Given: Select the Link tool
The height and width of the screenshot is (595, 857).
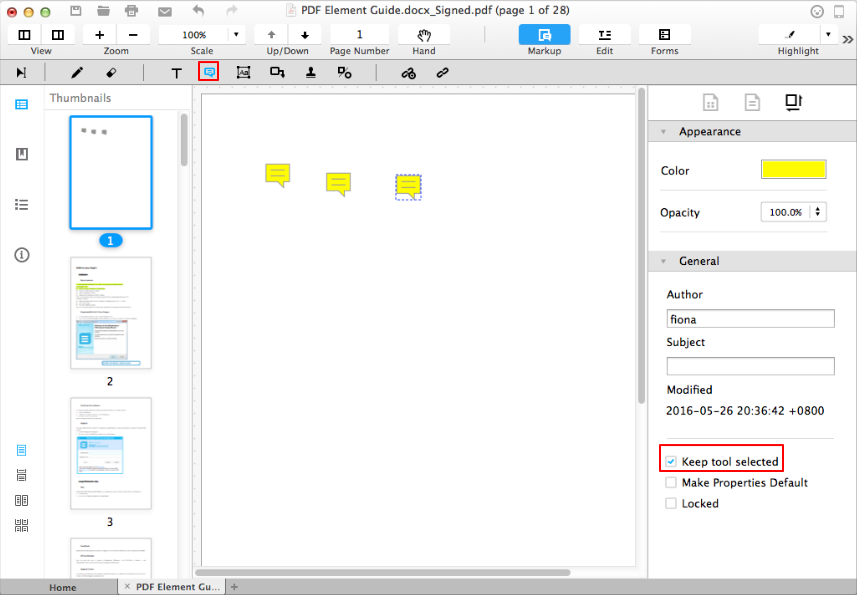Looking at the screenshot, I should tap(442, 72).
